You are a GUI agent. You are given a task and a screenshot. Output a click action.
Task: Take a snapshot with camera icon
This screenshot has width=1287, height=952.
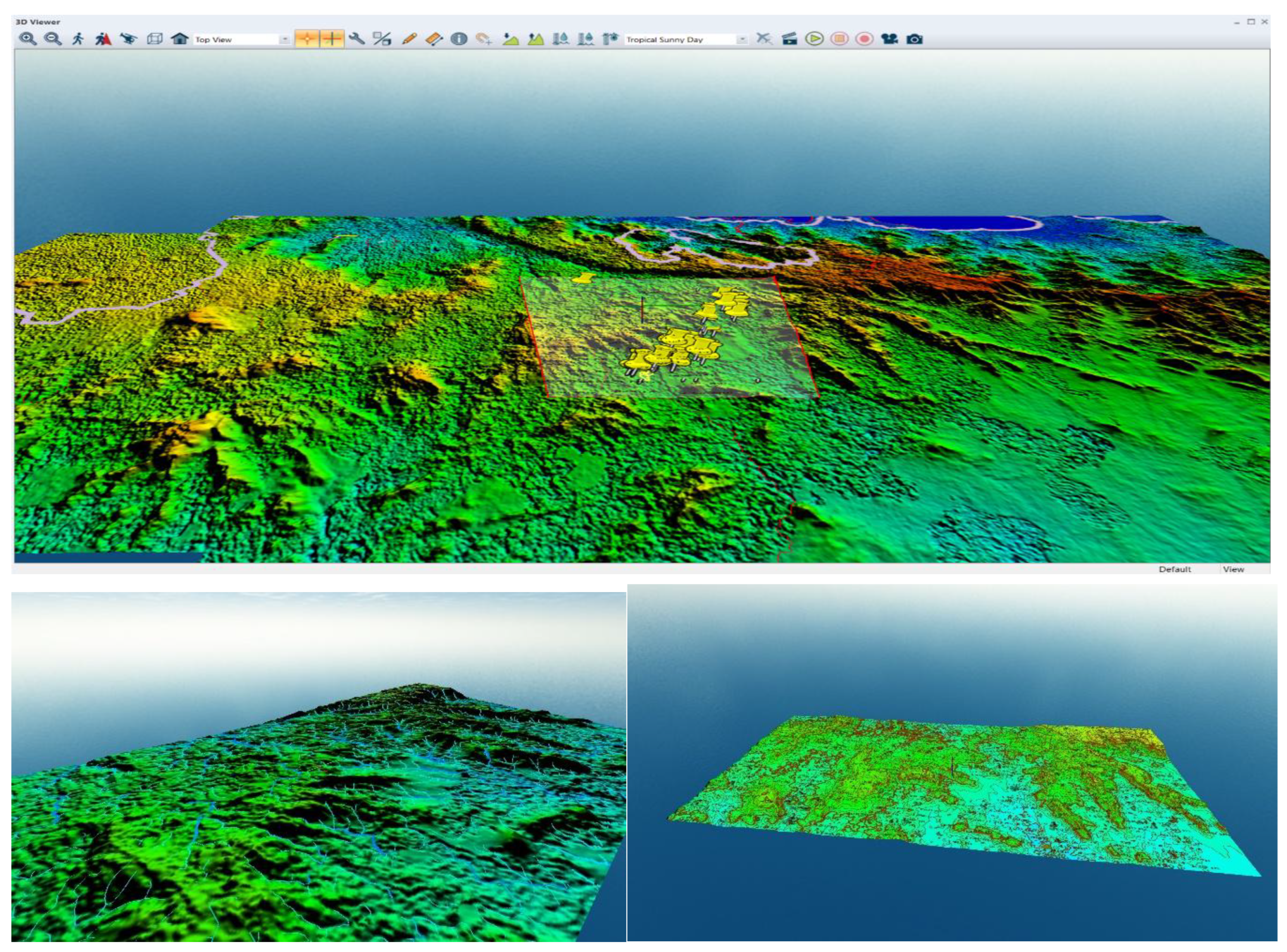click(x=914, y=39)
